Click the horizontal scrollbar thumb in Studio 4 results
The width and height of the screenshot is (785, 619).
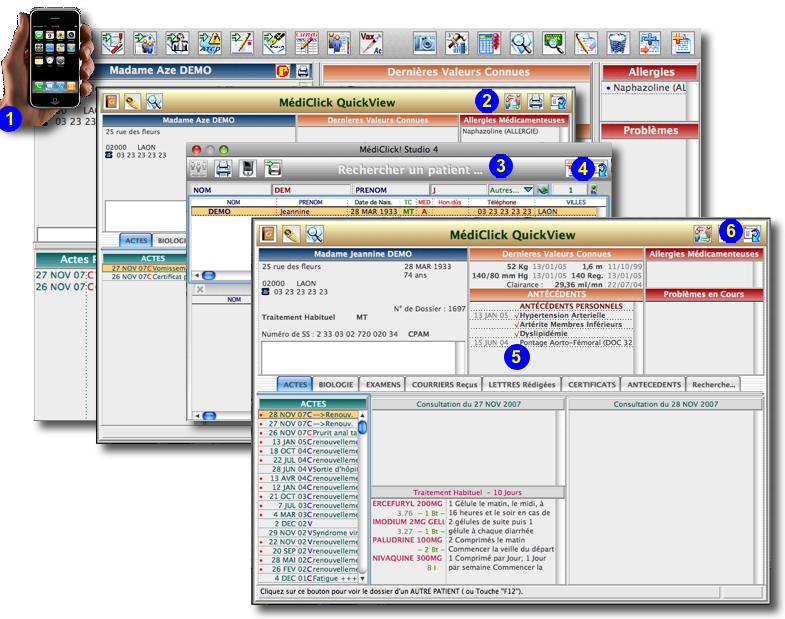[208, 275]
